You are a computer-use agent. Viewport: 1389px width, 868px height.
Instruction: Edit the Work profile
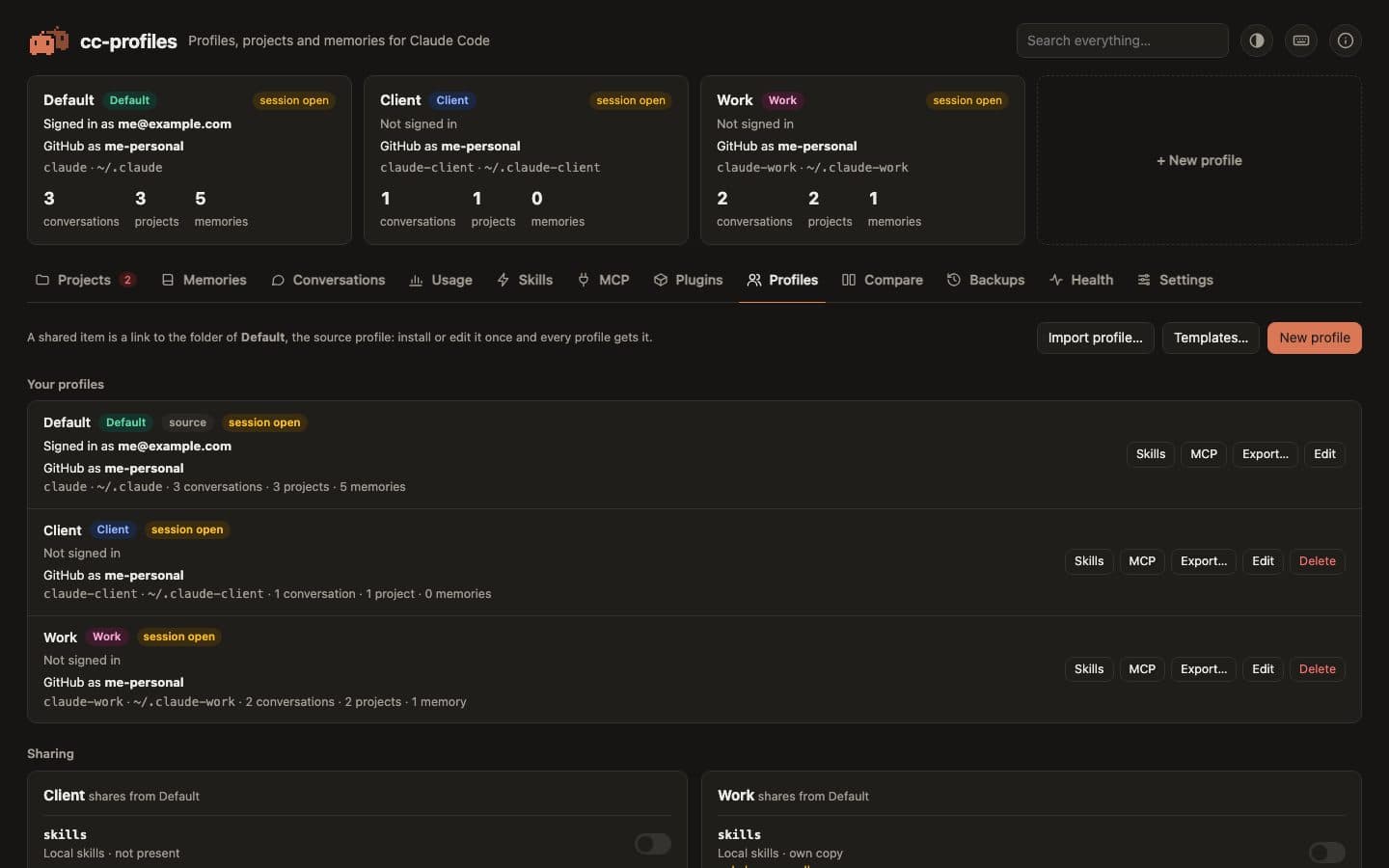point(1264,669)
